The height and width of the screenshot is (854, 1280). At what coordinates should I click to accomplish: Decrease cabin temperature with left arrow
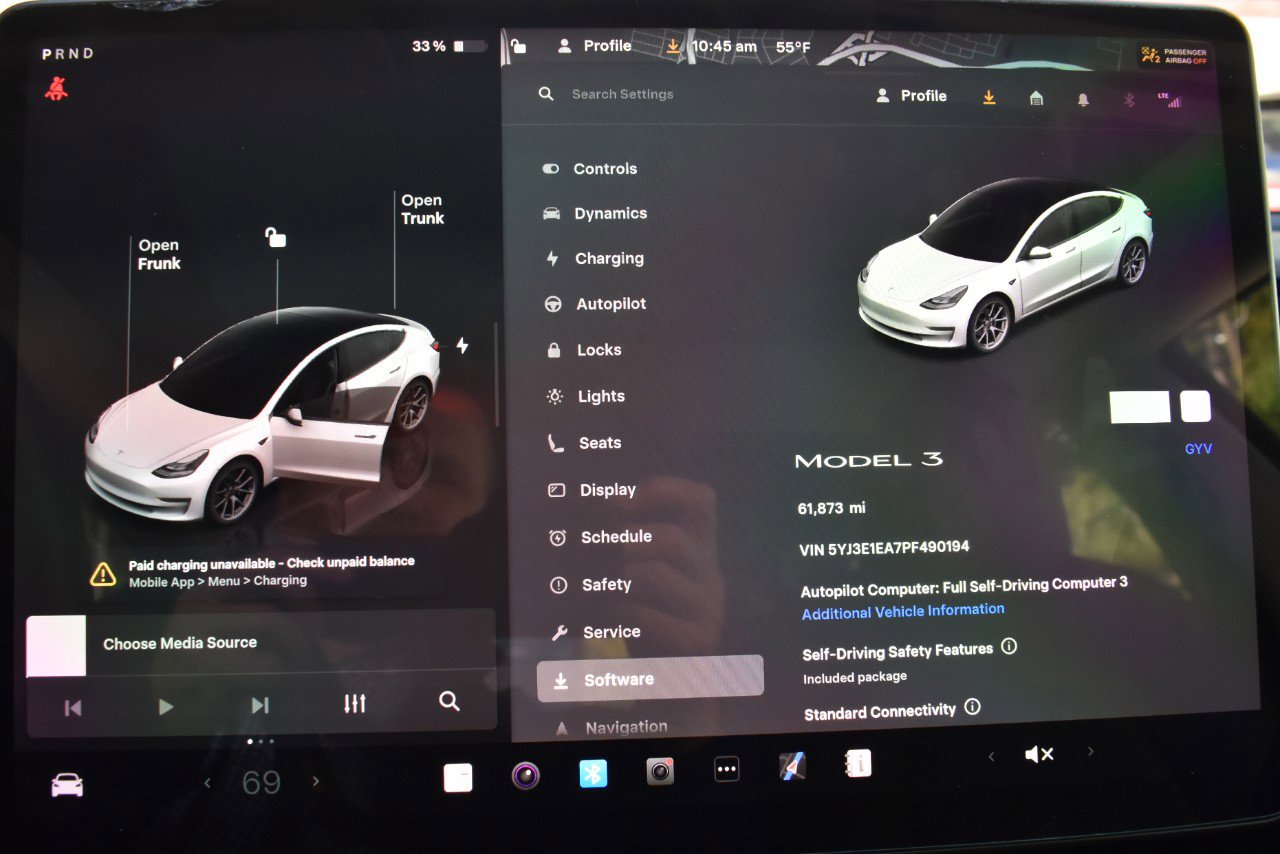click(x=207, y=783)
